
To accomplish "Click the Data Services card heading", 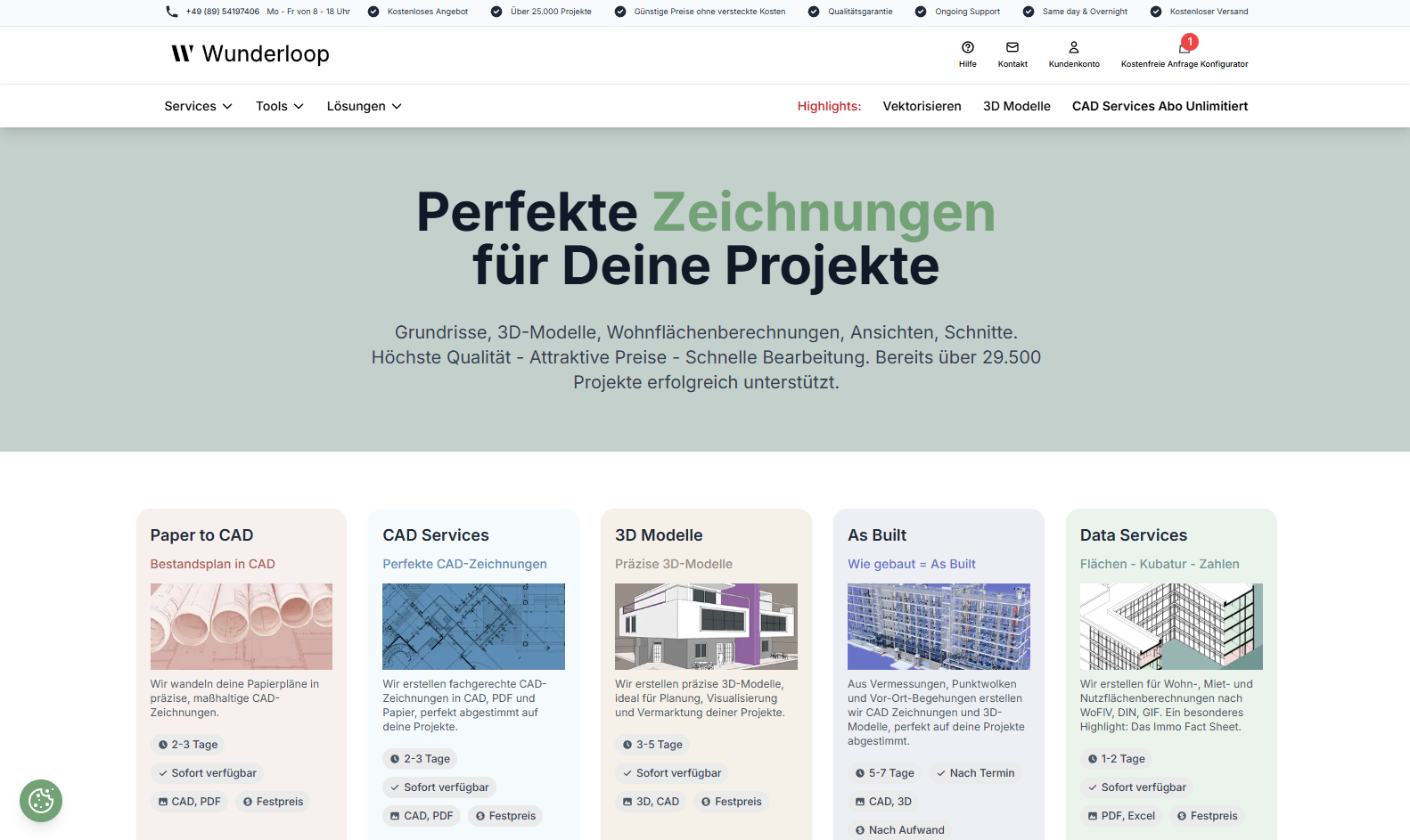I will coord(1133,535).
